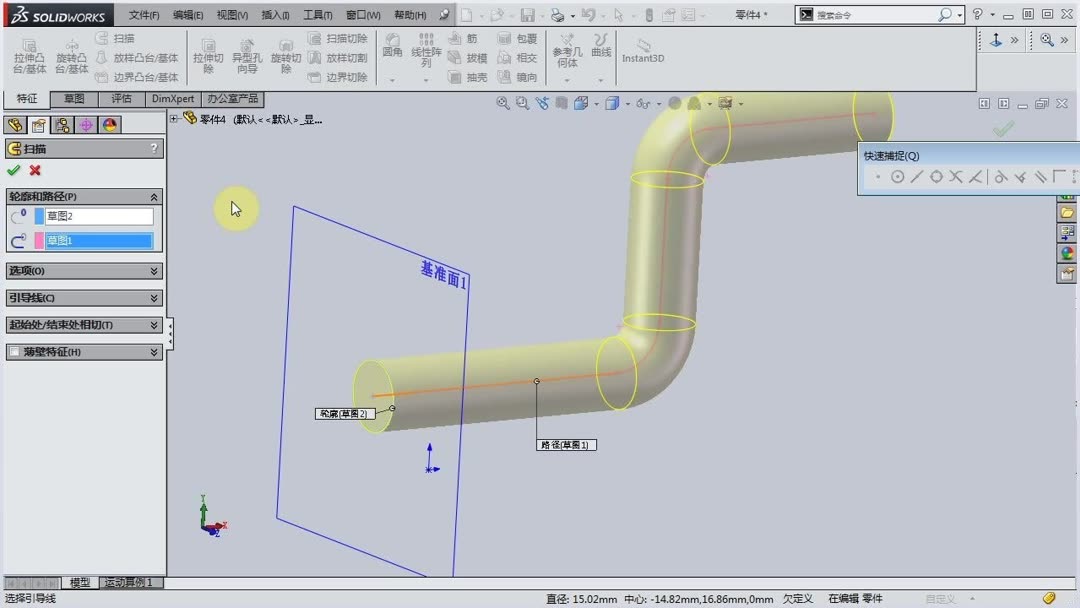Select the 扫描 (Sweep) feature tool
The height and width of the screenshot is (608, 1080).
(118, 37)
